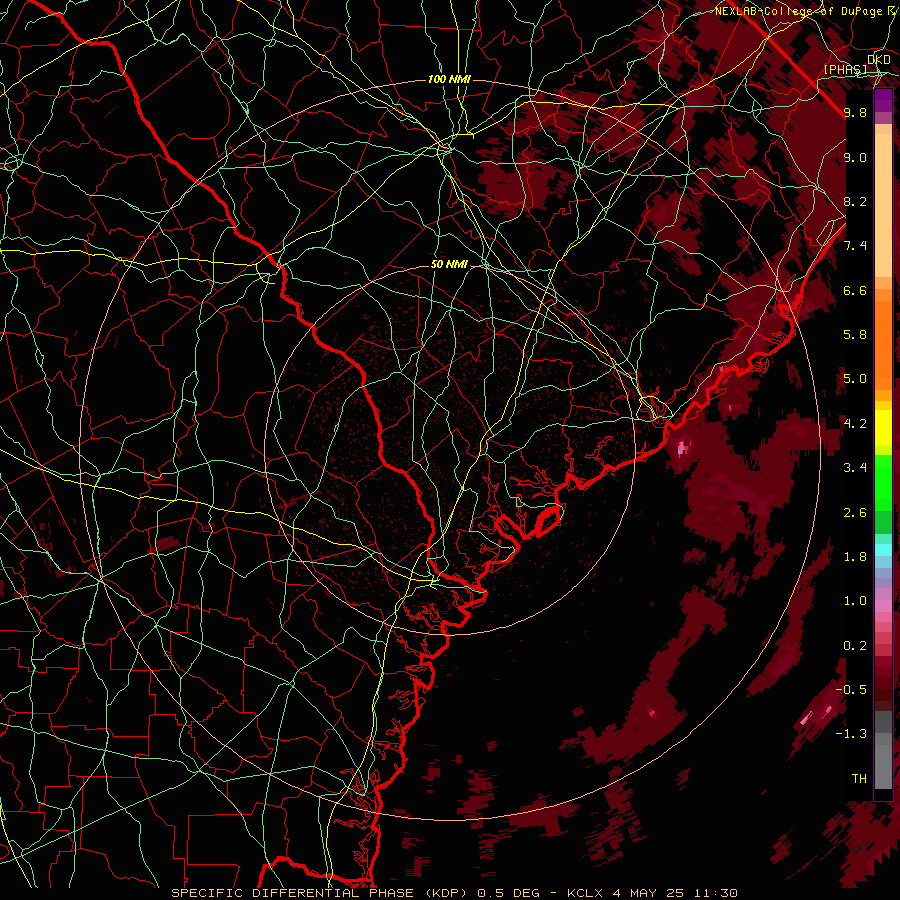Click the 100 NMI range ring label
900x900 pixels.
(449, 79)
